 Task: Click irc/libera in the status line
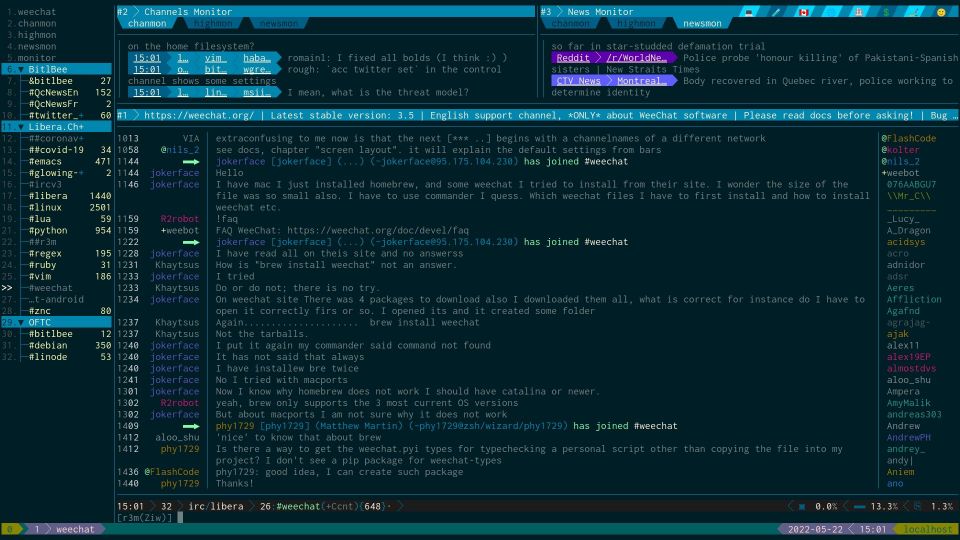point(216,506)
